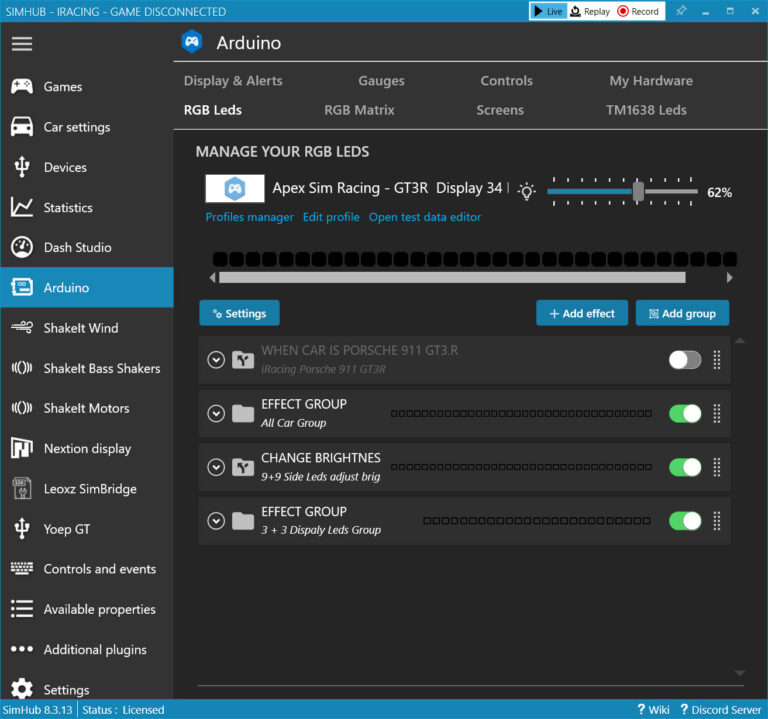This screenshot has height=719, width=768.
Task: Click the Nextion display icon
Action: 22,448
